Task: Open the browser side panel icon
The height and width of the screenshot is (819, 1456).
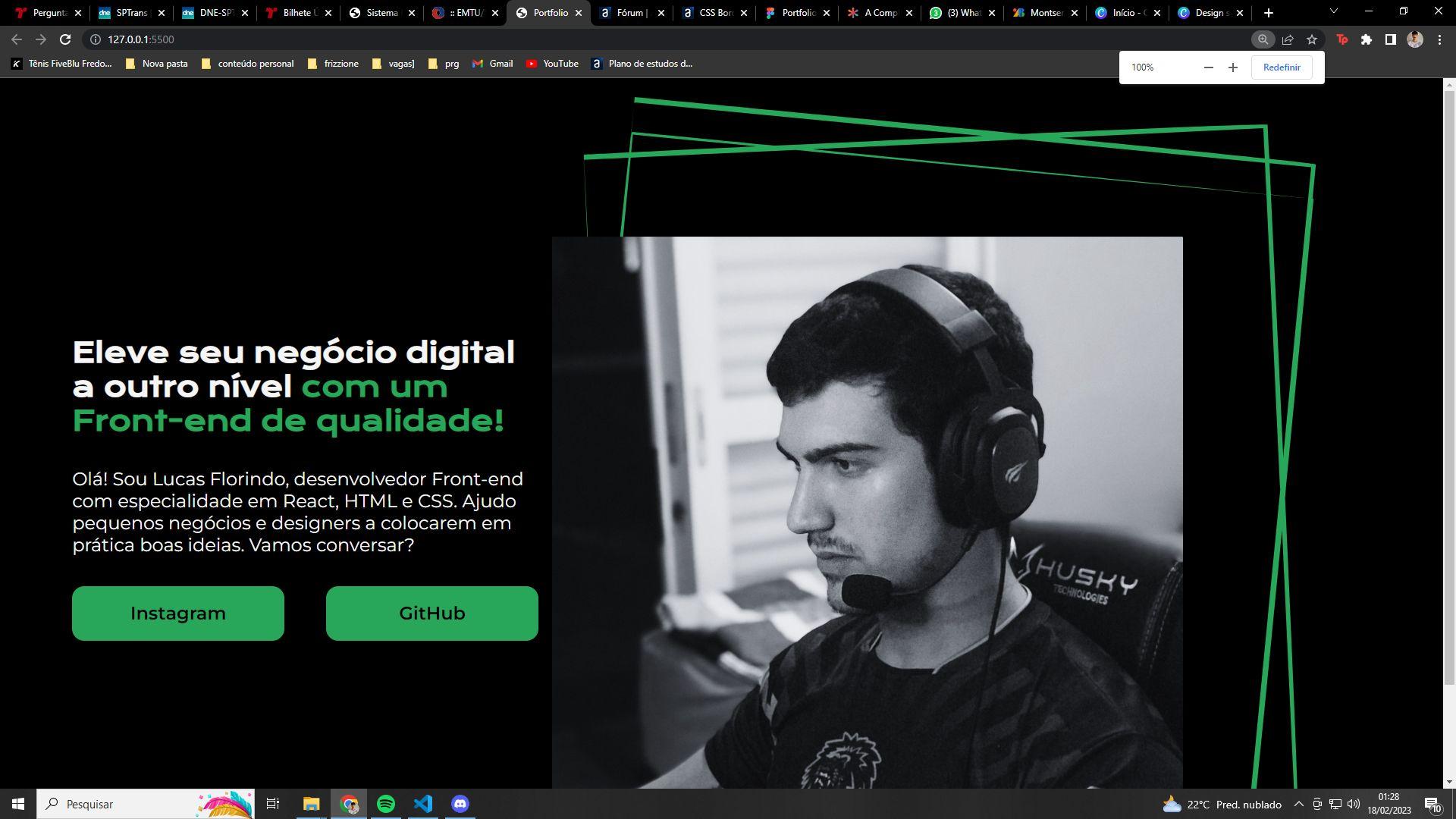Action: point(1391,39)
